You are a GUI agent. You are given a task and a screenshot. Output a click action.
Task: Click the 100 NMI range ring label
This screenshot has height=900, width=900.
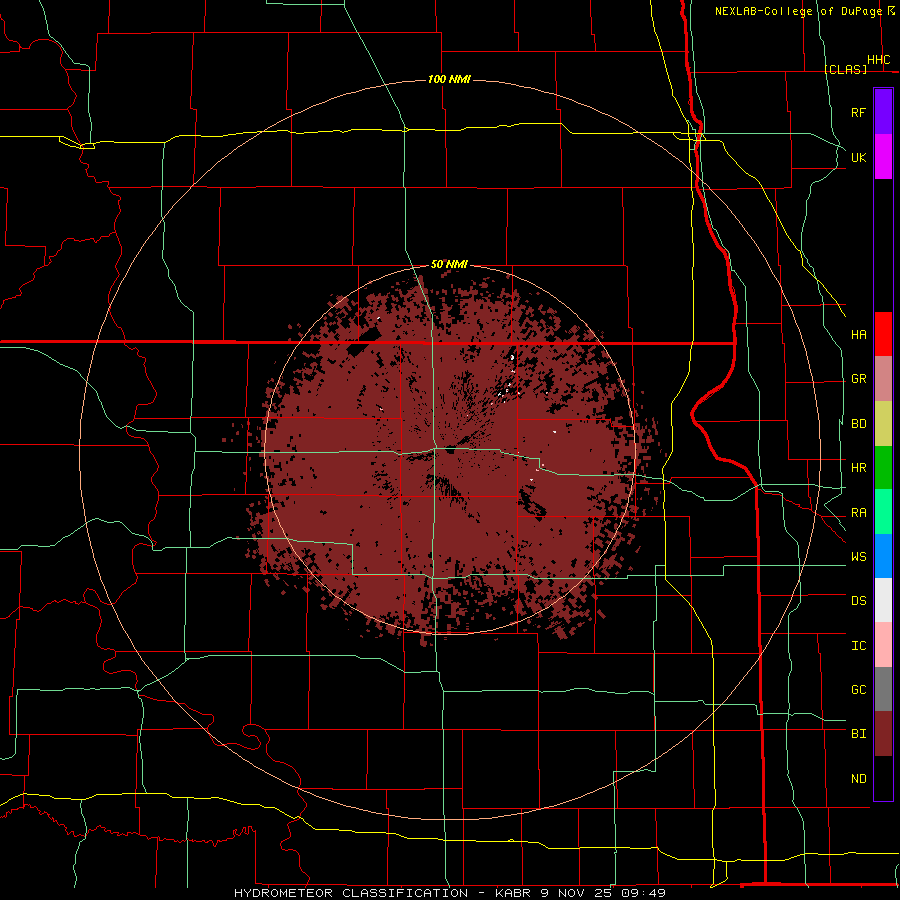449,79
